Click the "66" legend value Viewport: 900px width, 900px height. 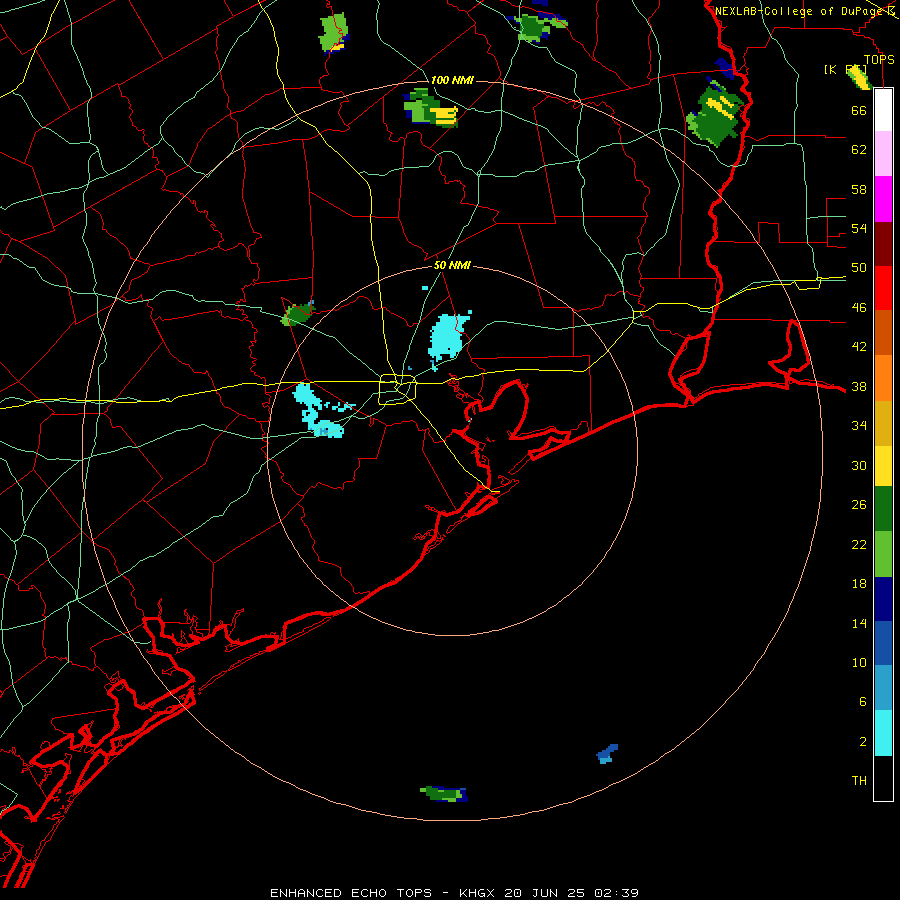click(859, 111)
